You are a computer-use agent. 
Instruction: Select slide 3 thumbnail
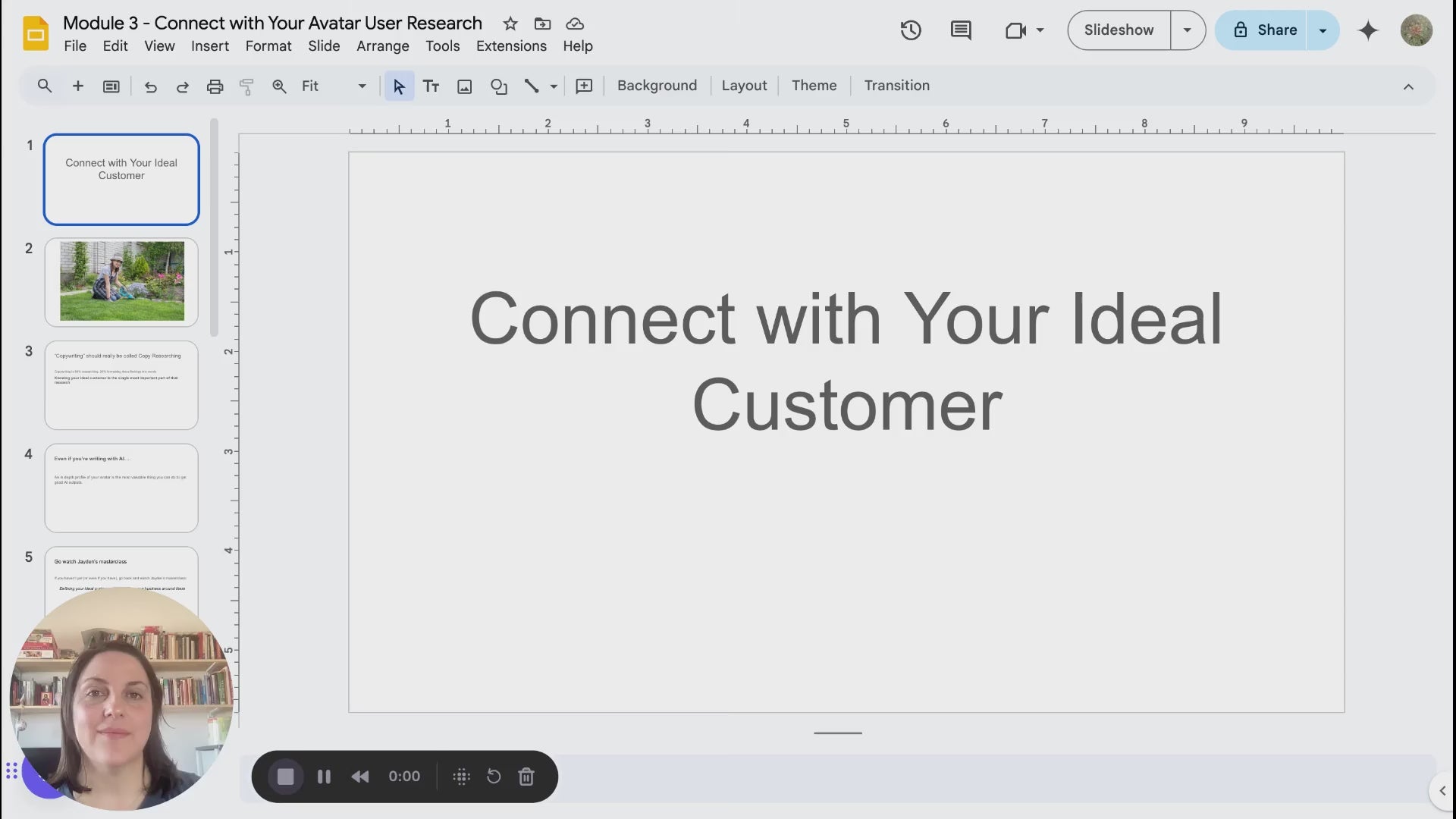coord(121,384)
